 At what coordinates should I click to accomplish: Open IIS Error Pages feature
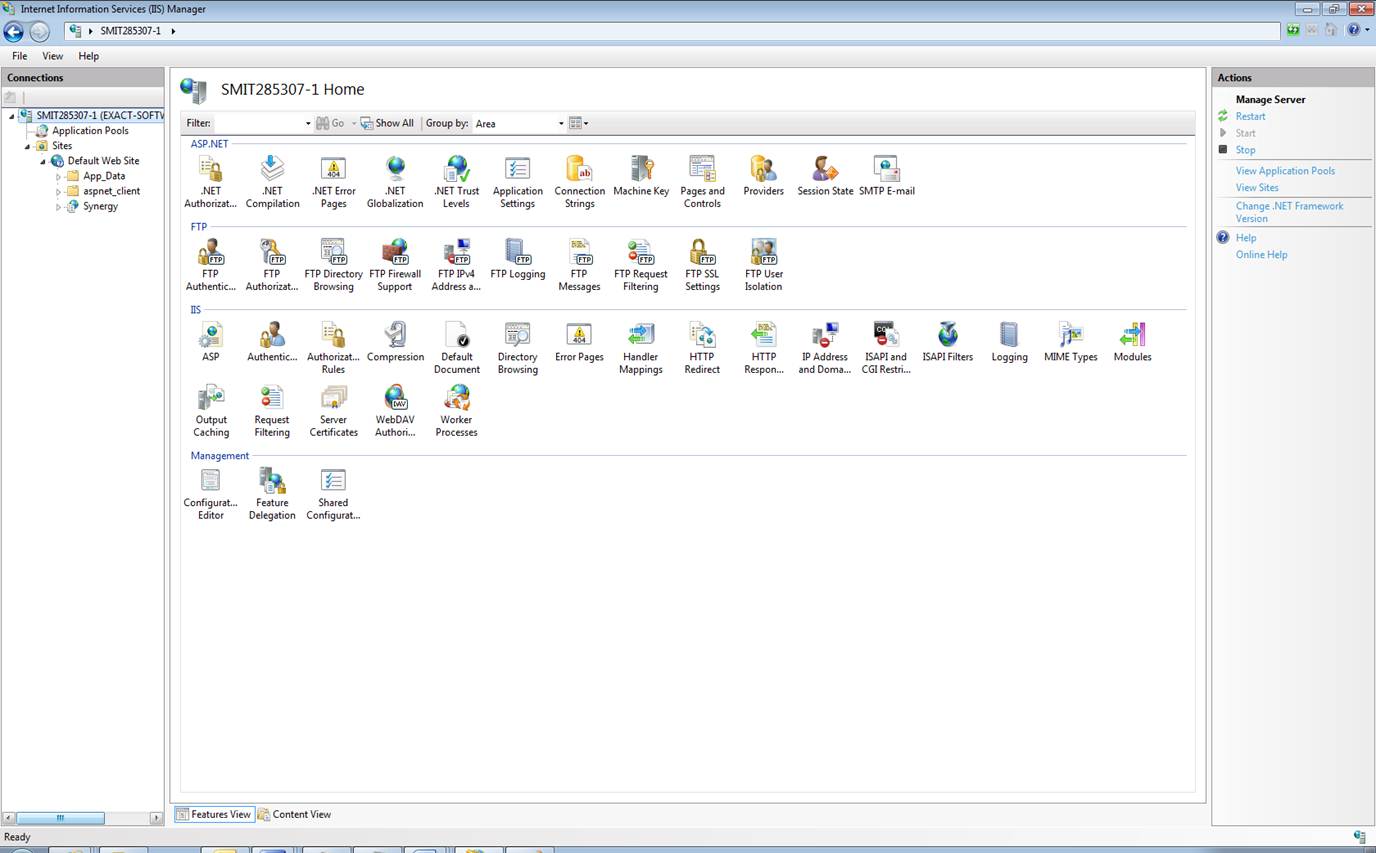[579, 342]
